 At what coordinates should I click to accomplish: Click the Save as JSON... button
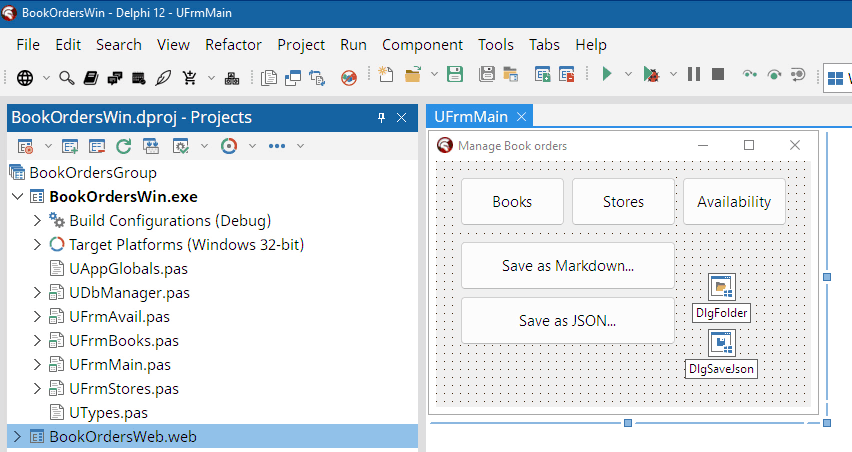click(x=568, y=321)
